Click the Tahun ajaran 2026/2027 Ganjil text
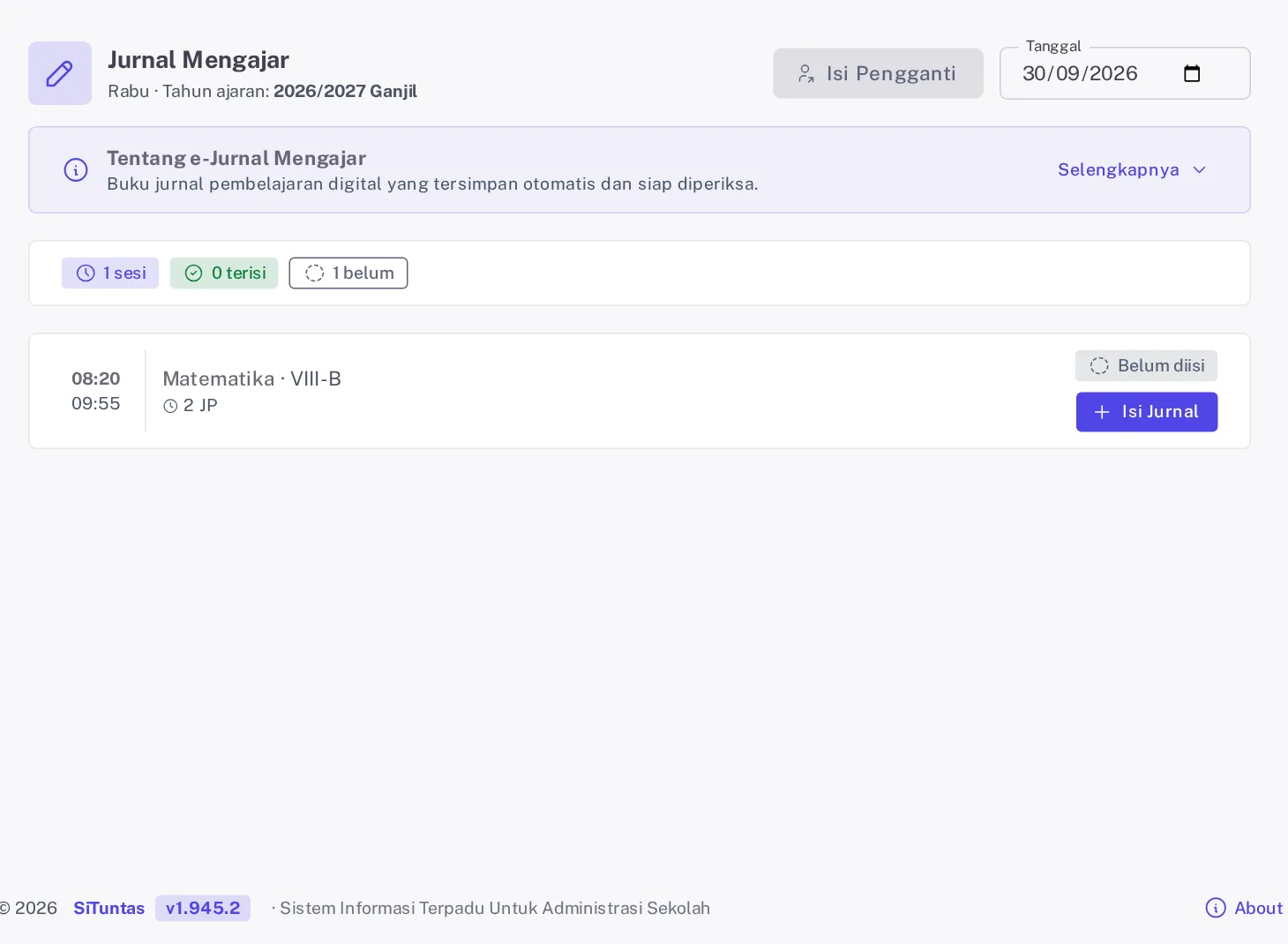This screenshot has height=944, width=1288. tap(289, 91)
